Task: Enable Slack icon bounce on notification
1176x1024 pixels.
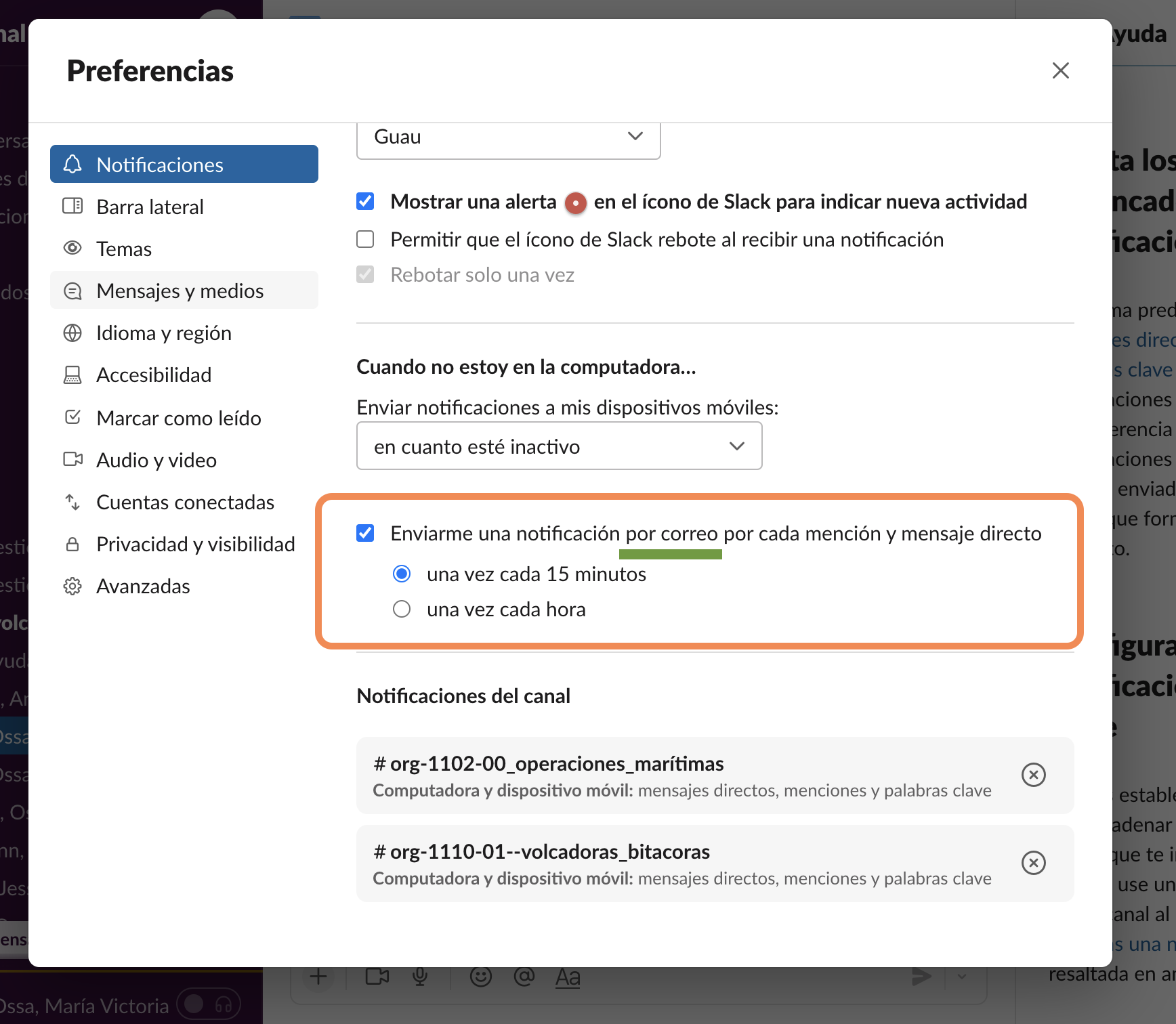Action: point(365,239)
